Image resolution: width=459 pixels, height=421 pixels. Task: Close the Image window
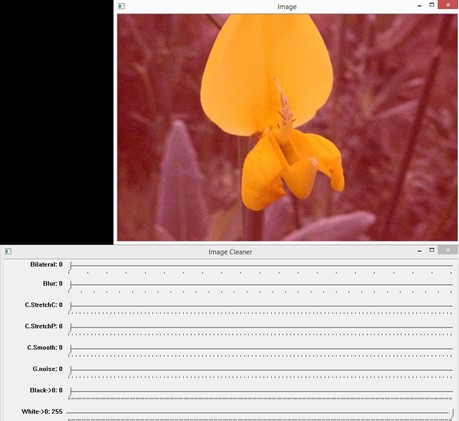(448, 5)
